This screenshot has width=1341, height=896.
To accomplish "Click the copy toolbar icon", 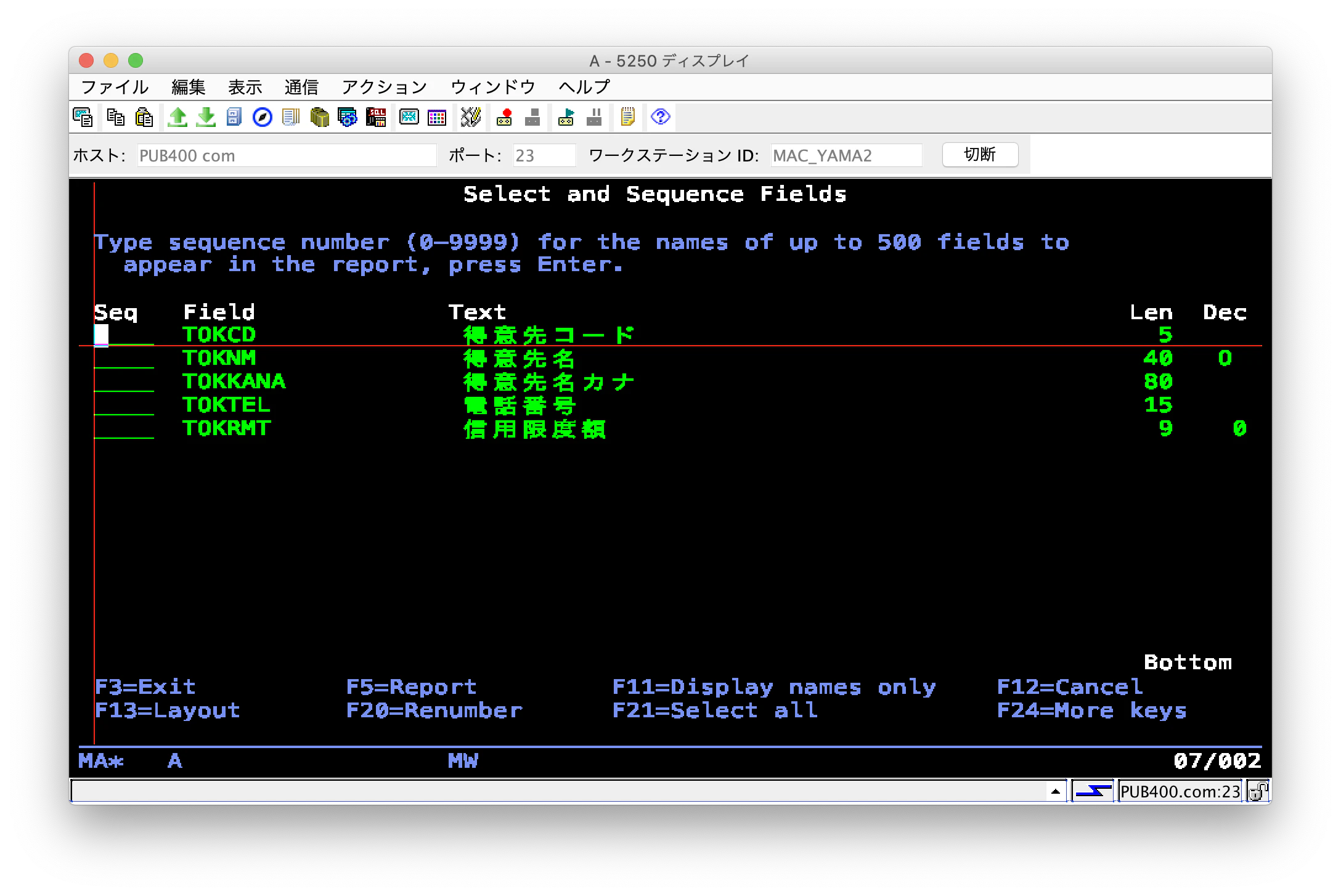I will pos(115,117).
